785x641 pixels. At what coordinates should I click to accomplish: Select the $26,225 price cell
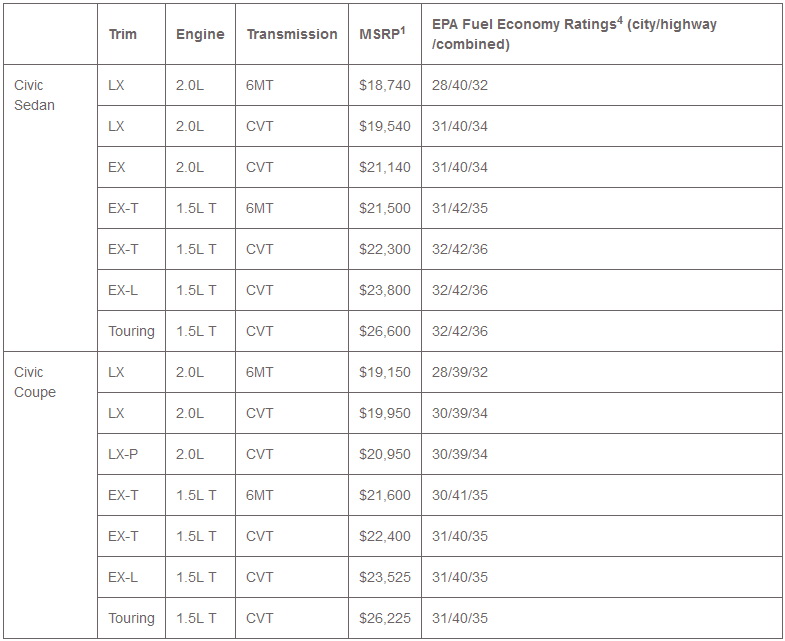[385, 618]
